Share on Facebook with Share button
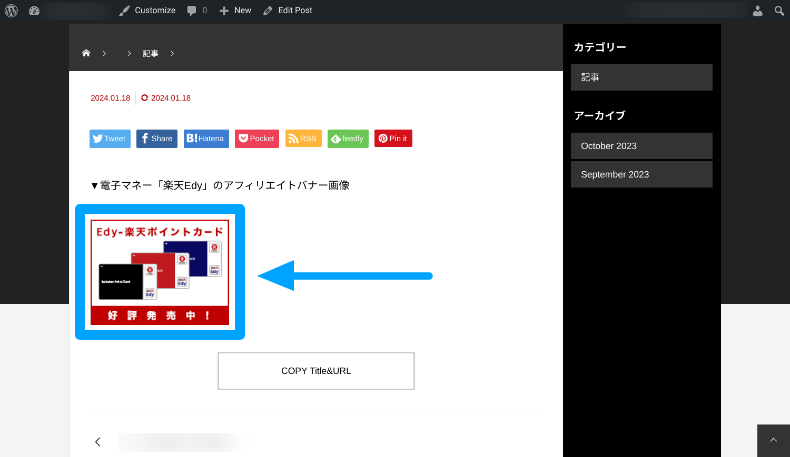 pyautogui.click(x=157, y=139)
